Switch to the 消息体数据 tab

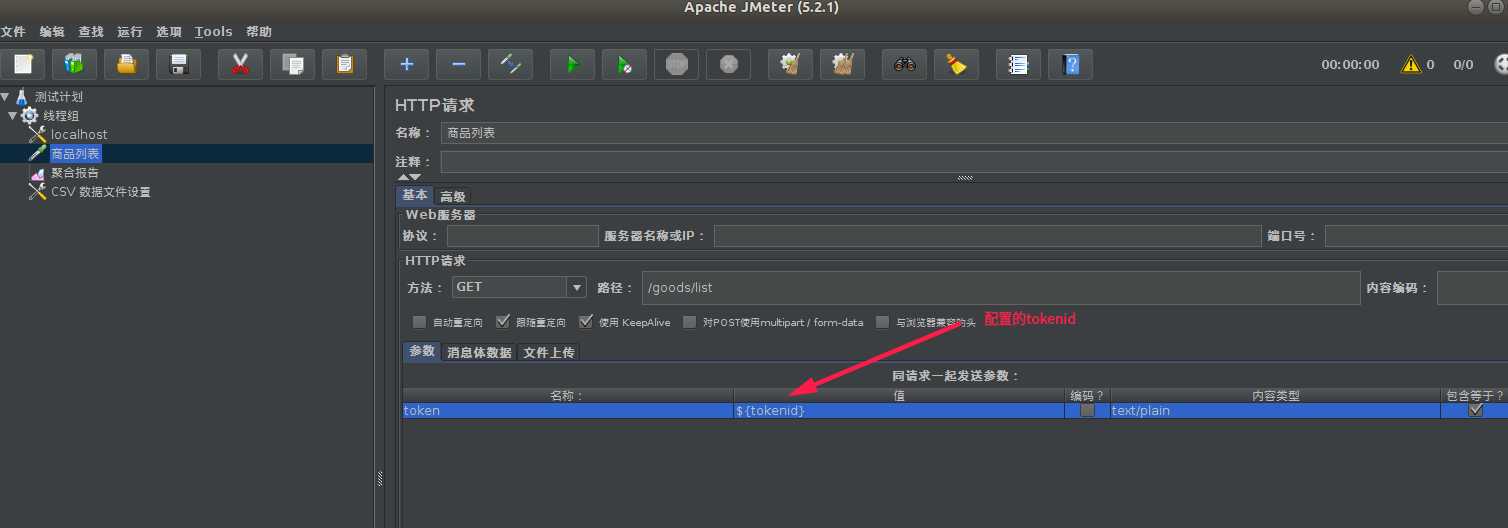coord(480,352)
